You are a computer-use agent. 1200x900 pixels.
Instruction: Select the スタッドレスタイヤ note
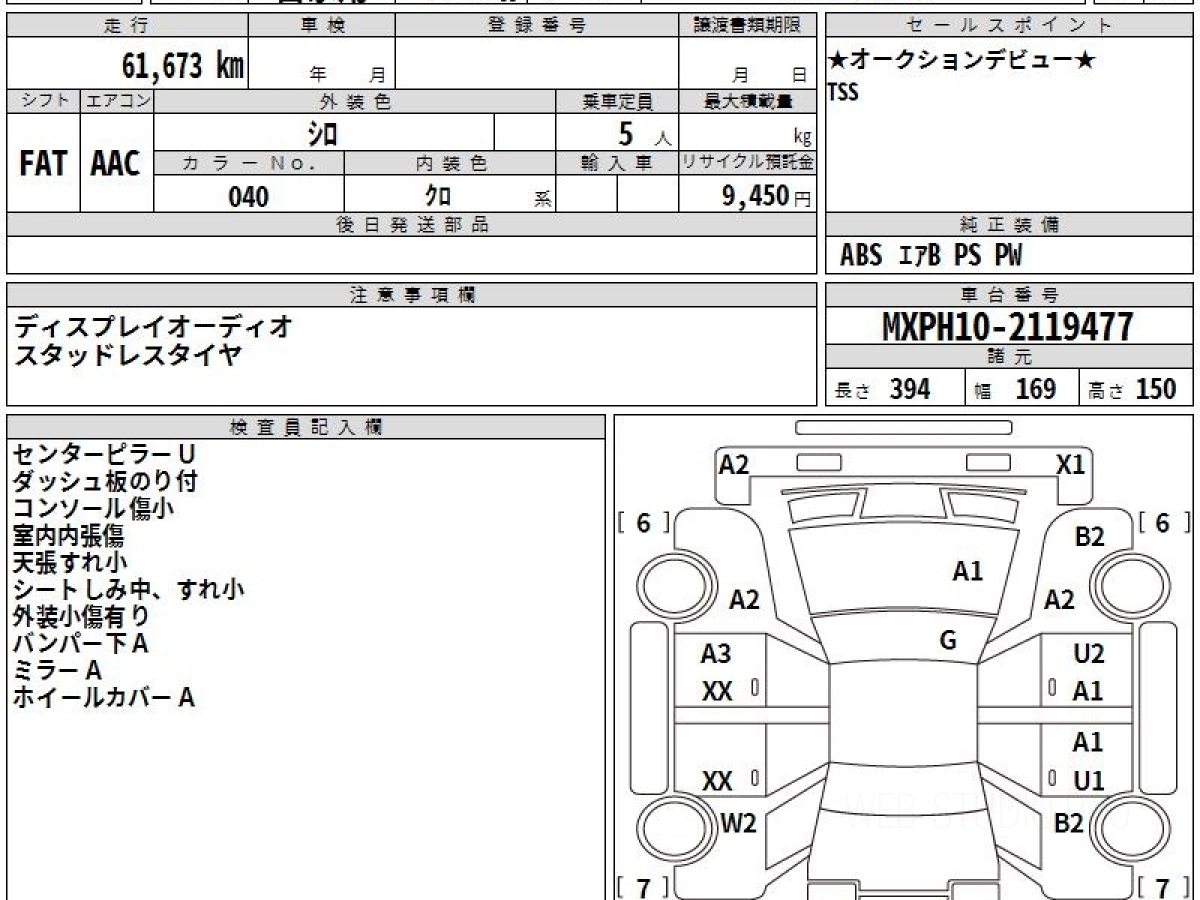tap(128, 354)
